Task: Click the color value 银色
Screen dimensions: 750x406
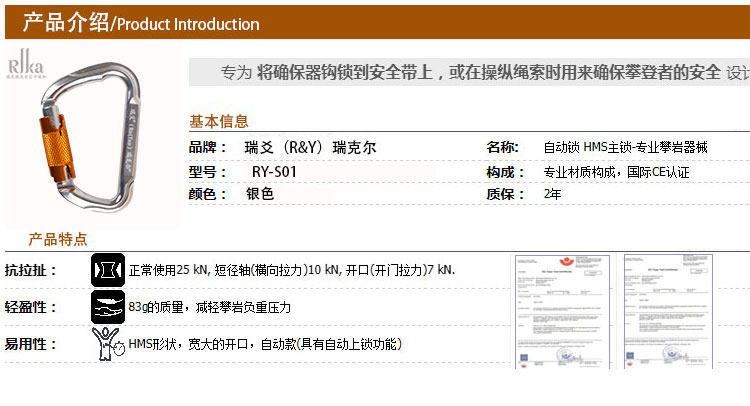Action: 260,194
